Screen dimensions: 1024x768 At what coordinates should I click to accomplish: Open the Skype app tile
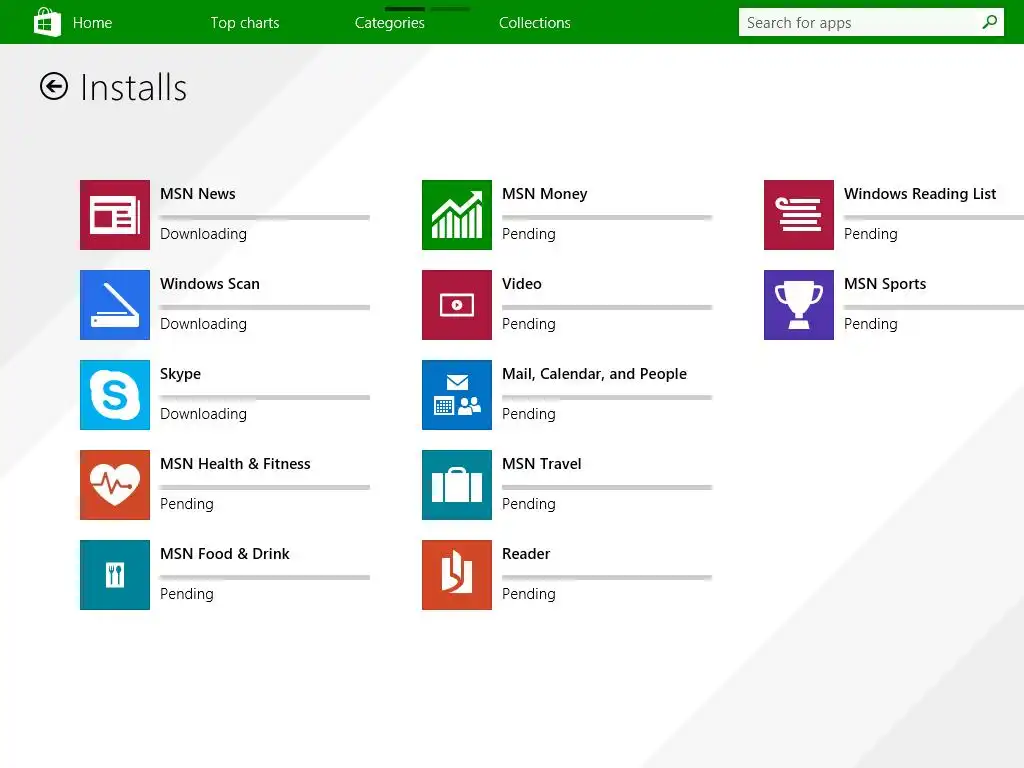click(115, 395)
